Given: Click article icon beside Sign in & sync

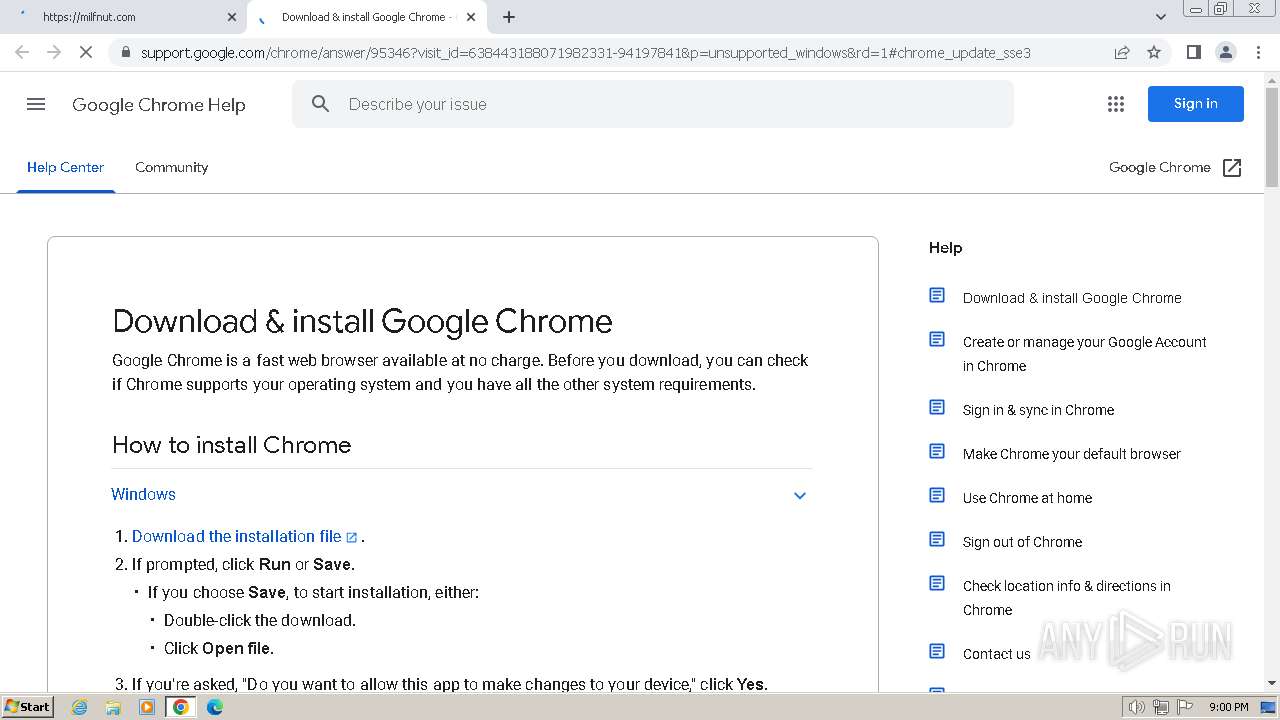Looking at the screenshot, I should (937, 407).
